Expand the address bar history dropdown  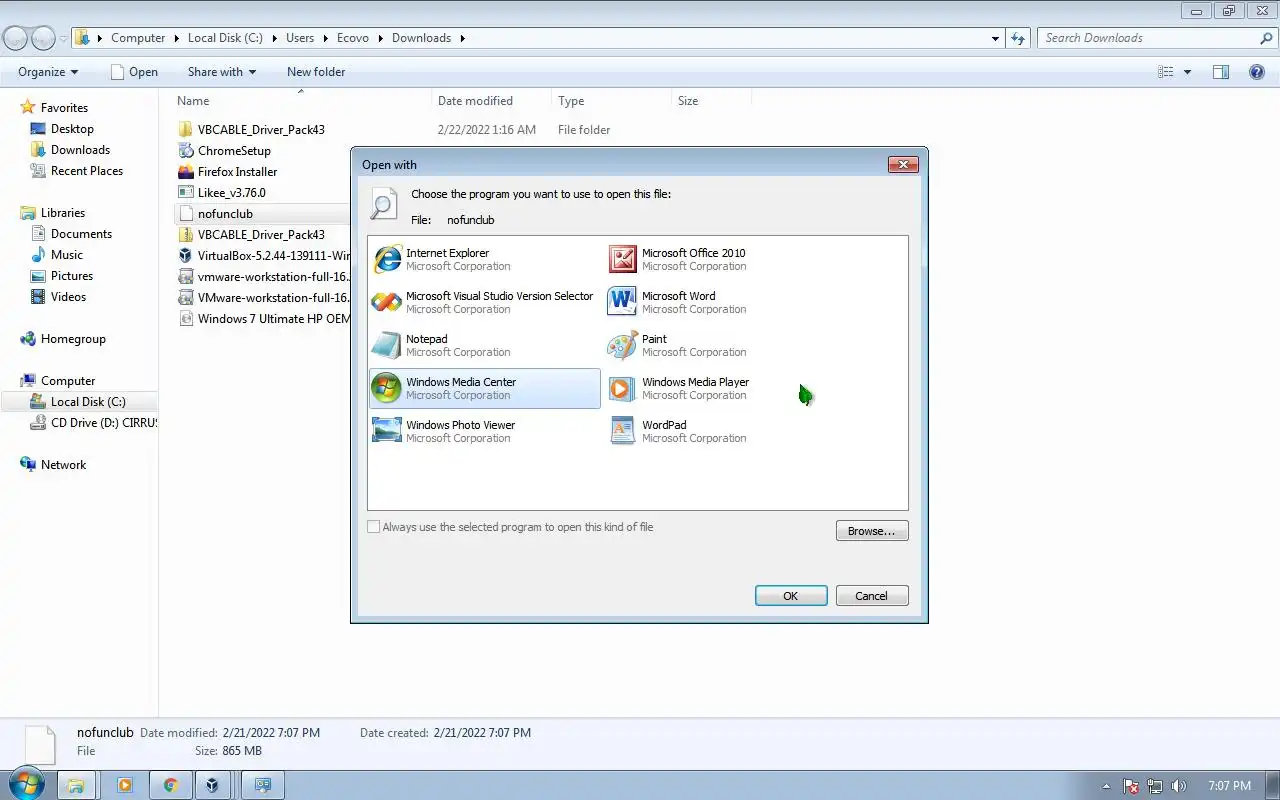(x=995, y=38)
